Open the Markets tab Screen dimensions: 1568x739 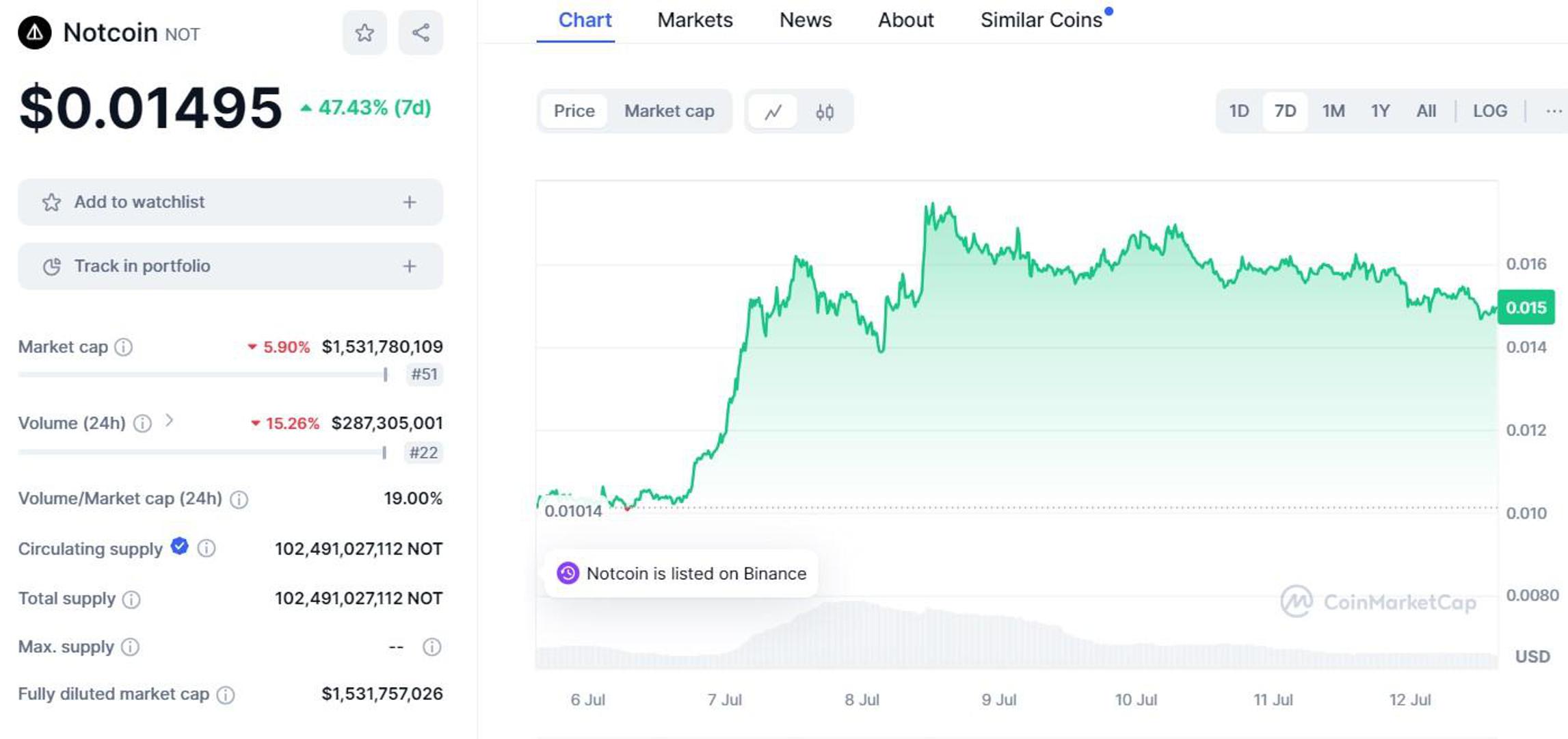695,21
